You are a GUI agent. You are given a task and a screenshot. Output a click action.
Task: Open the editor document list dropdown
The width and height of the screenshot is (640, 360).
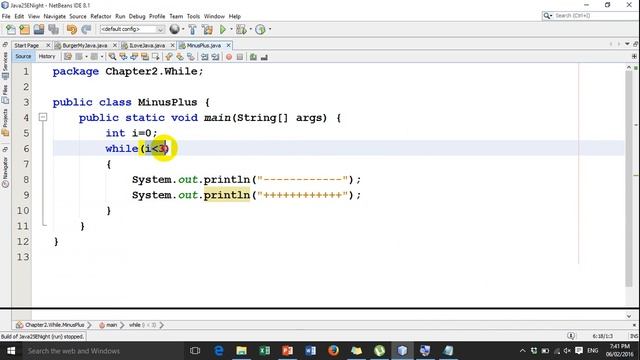(627, 44)
